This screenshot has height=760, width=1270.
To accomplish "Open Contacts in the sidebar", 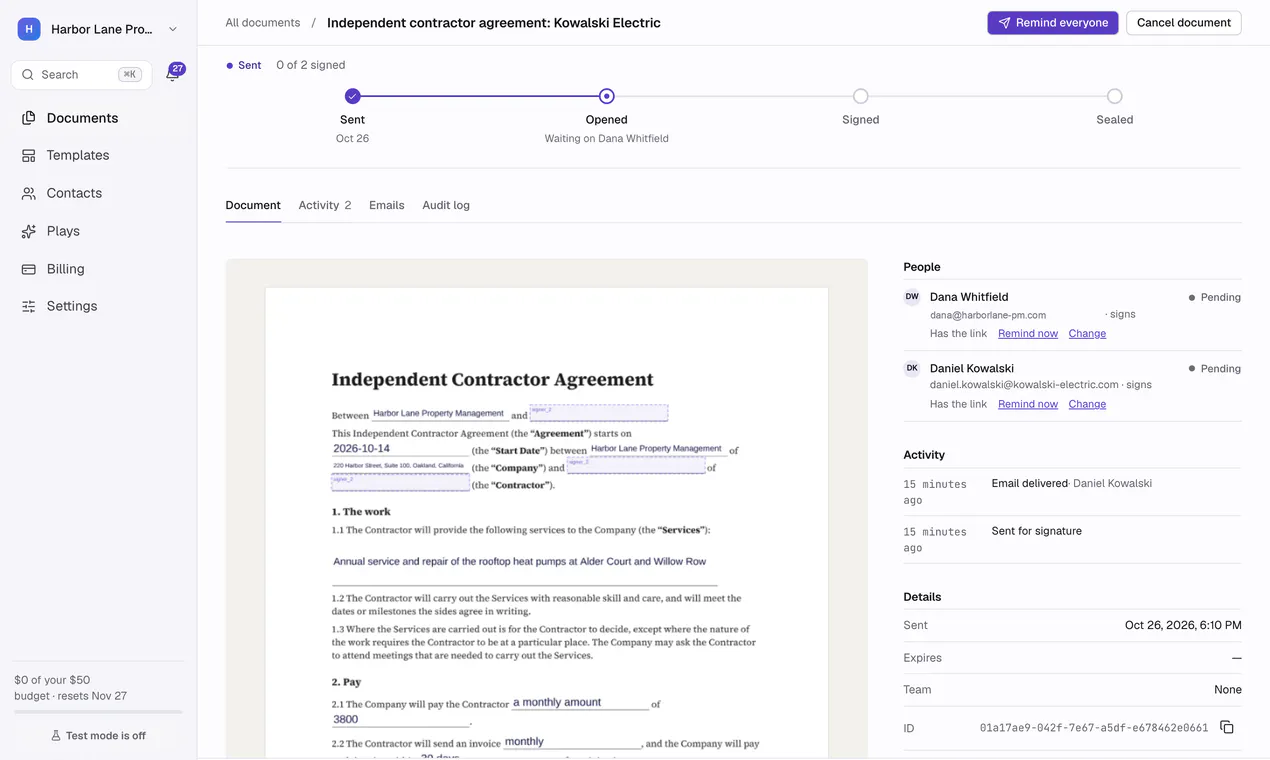I will tap(98, 193).
